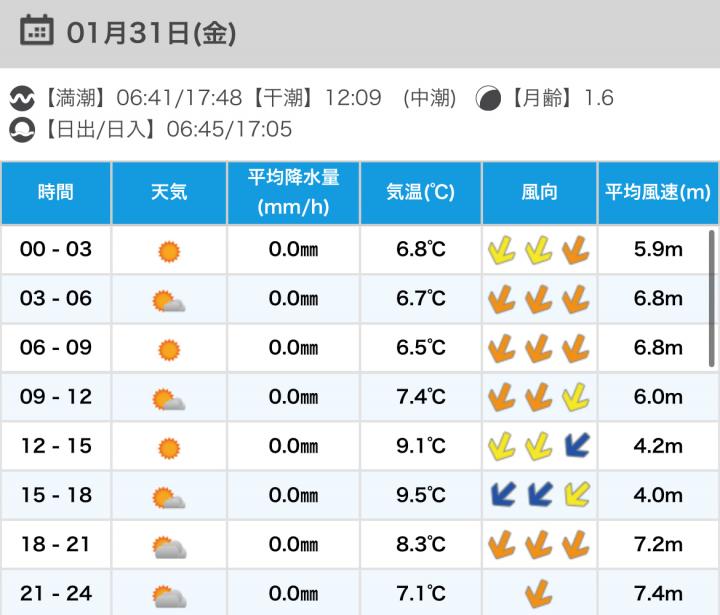The width and height of the screenshot is (720, 615).
Task: Click the first yellow wind arrow in the 00 - 03 row
Action: tap(501, 250)
